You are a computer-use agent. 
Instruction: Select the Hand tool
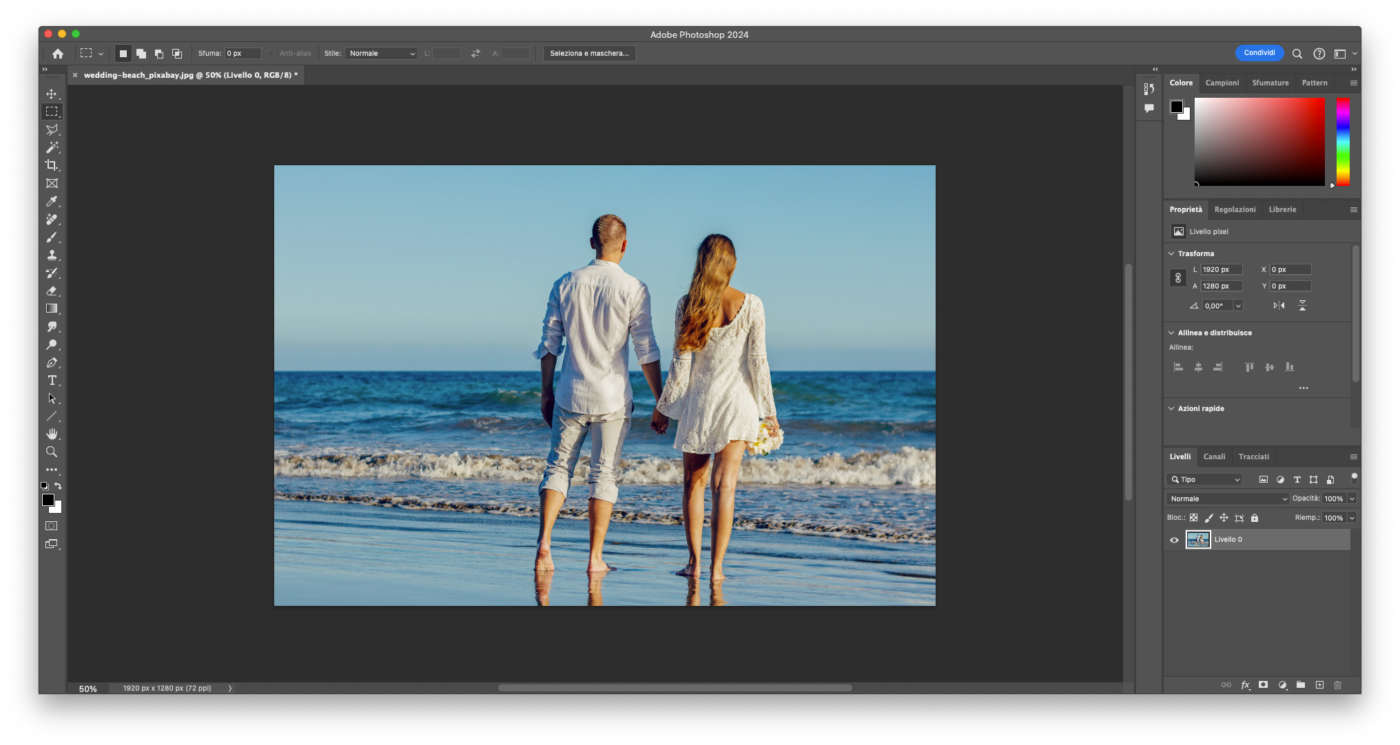point(52,434)
